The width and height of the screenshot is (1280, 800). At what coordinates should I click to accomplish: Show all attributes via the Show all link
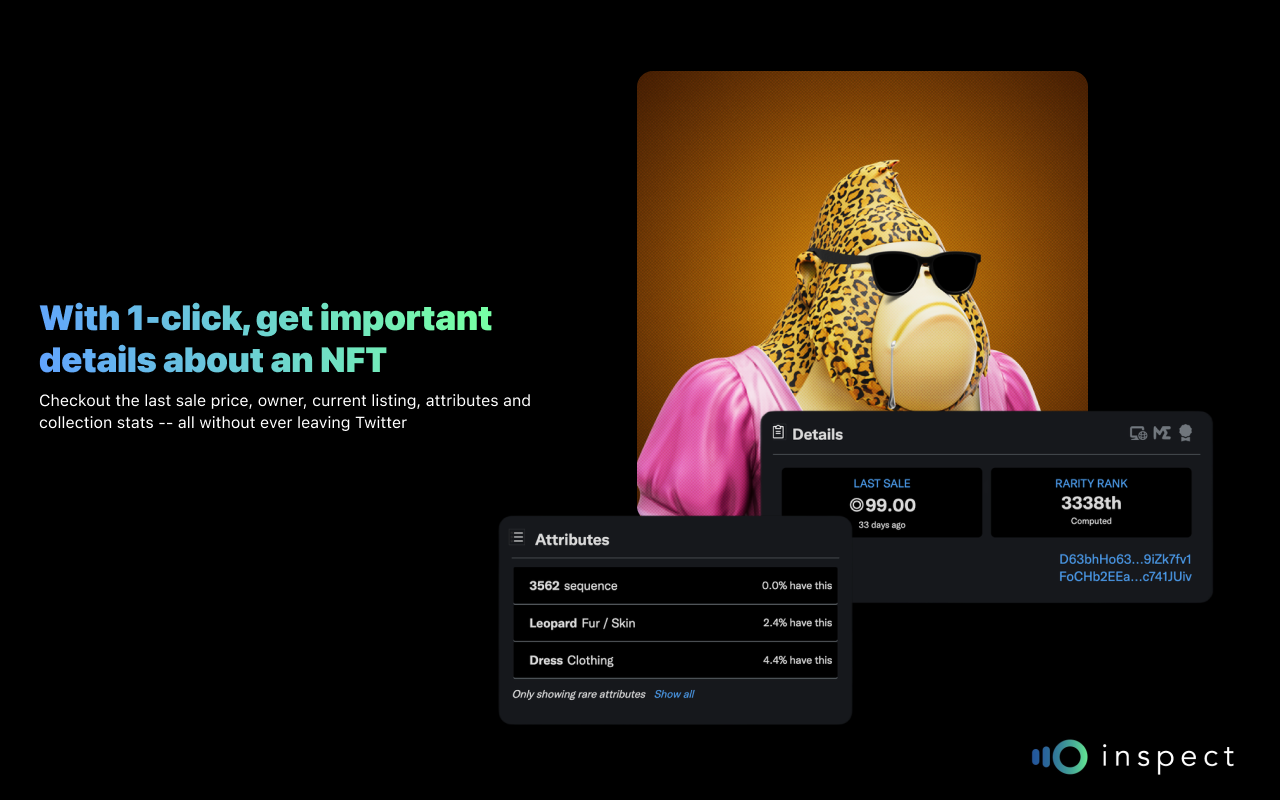coord(673,693)
